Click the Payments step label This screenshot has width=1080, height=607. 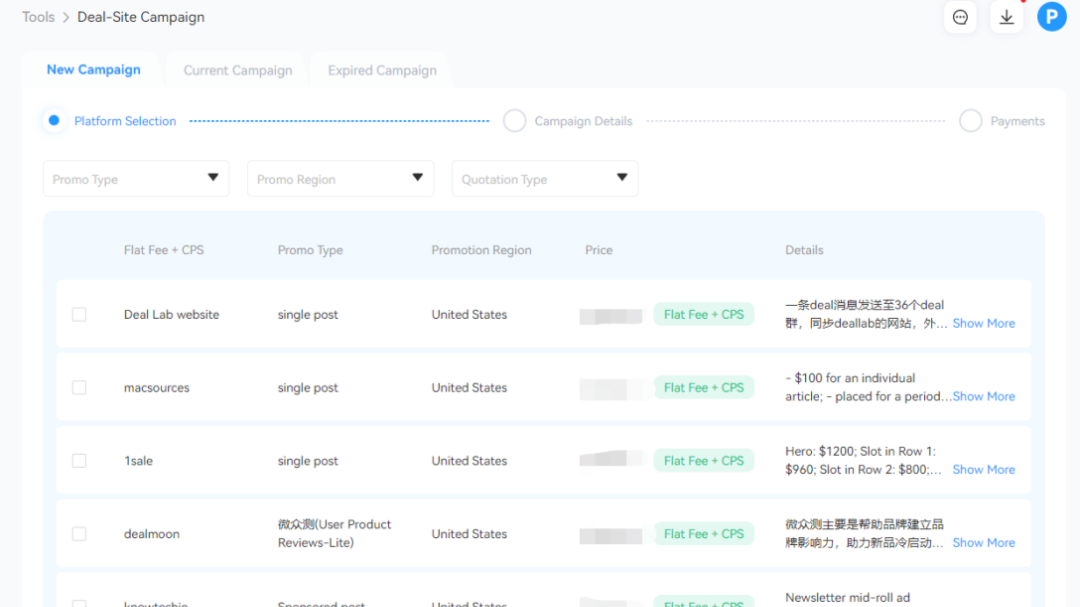click(x=1017, y=121)
